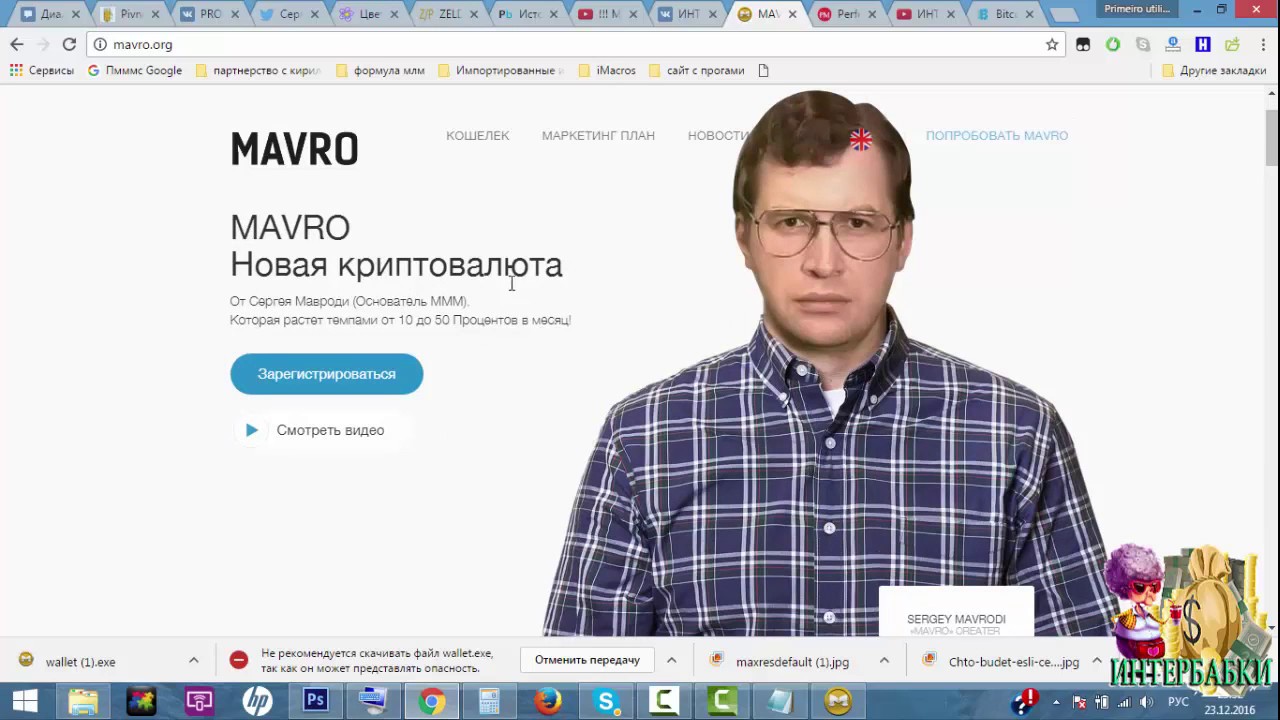Switch language with the UK flag icon
This screenshot has width=1280, height=720.
861,139
